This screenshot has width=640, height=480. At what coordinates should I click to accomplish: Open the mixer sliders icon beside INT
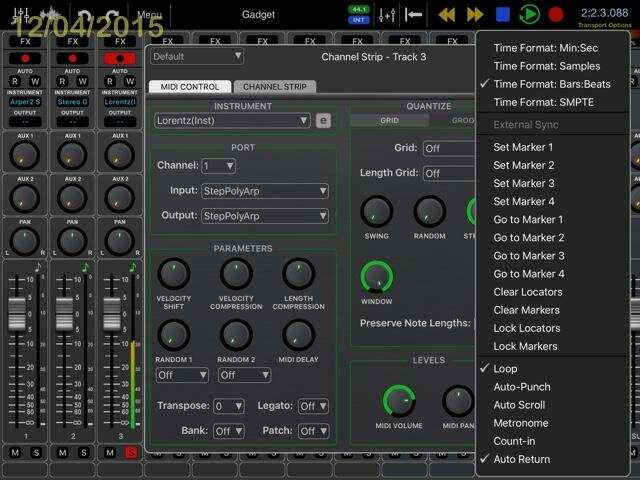tap(387, 15)
